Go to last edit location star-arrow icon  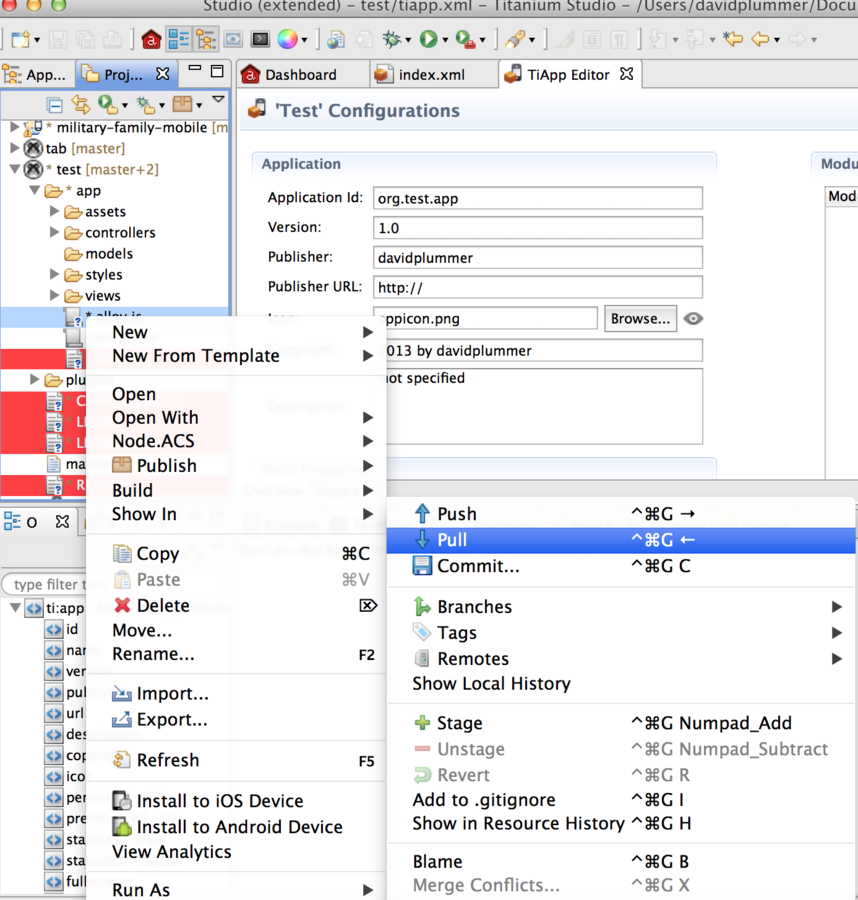[733, 40]
